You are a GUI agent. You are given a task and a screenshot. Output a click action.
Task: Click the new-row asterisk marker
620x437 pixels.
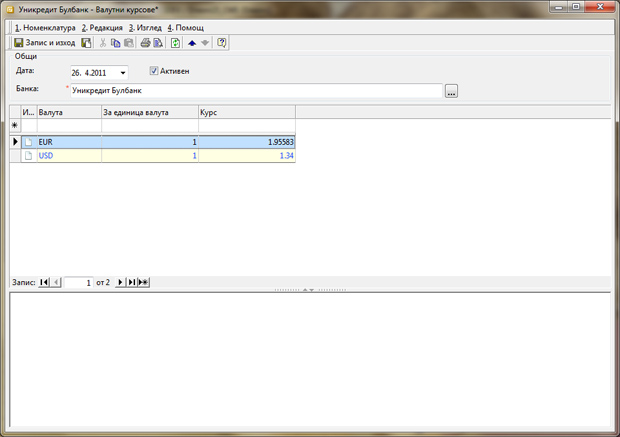click(x=15, y=125)
